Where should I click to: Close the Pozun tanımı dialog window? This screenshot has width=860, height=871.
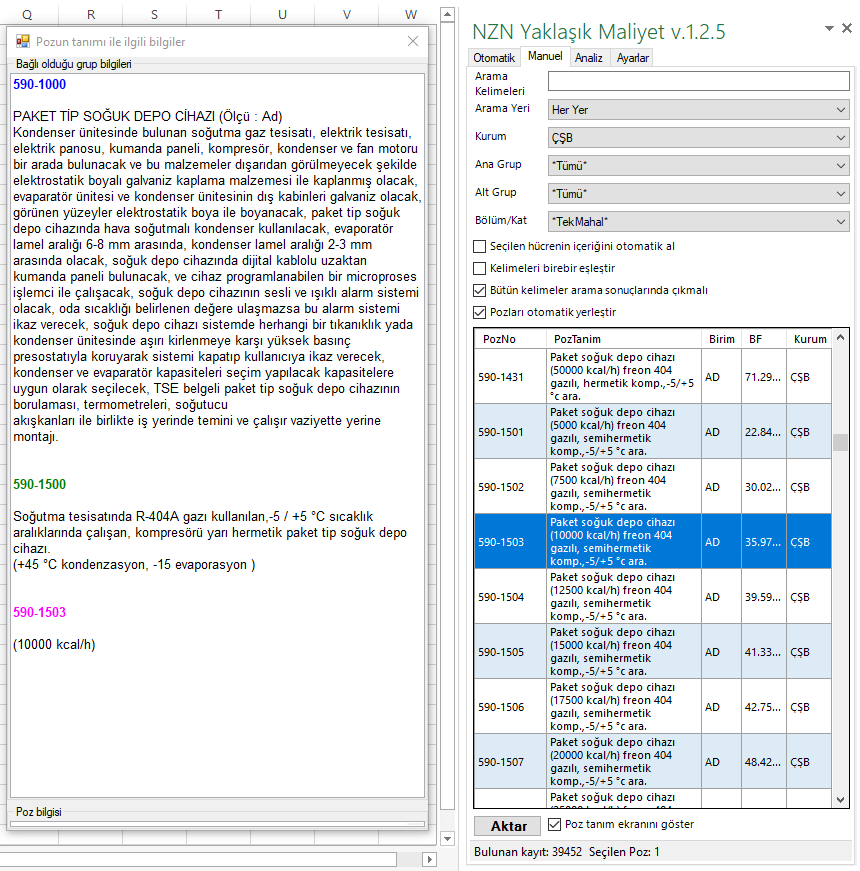pos(413,41)
